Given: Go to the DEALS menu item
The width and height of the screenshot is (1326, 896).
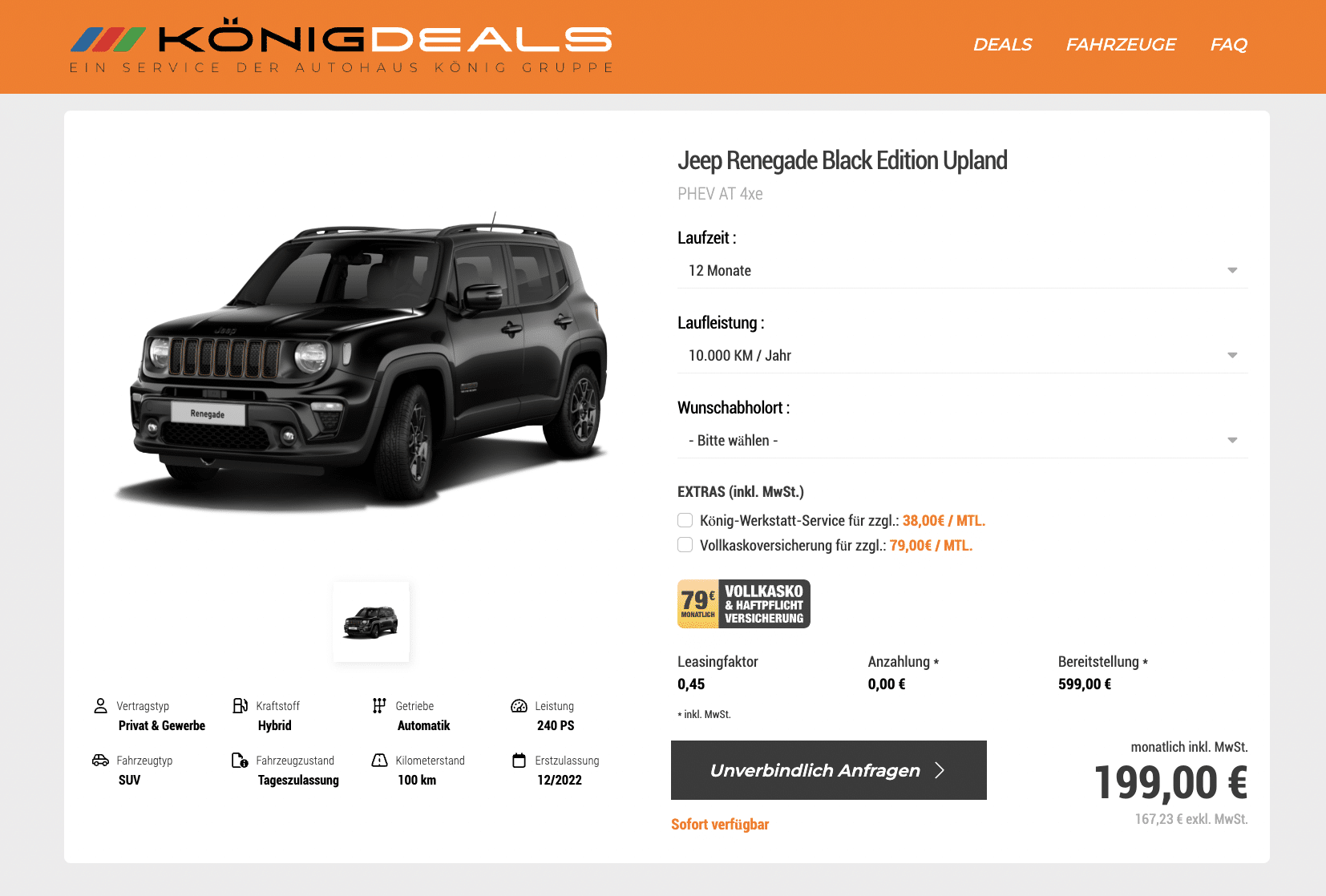Looking at the screenshot, I should [x=1002, y=45].
